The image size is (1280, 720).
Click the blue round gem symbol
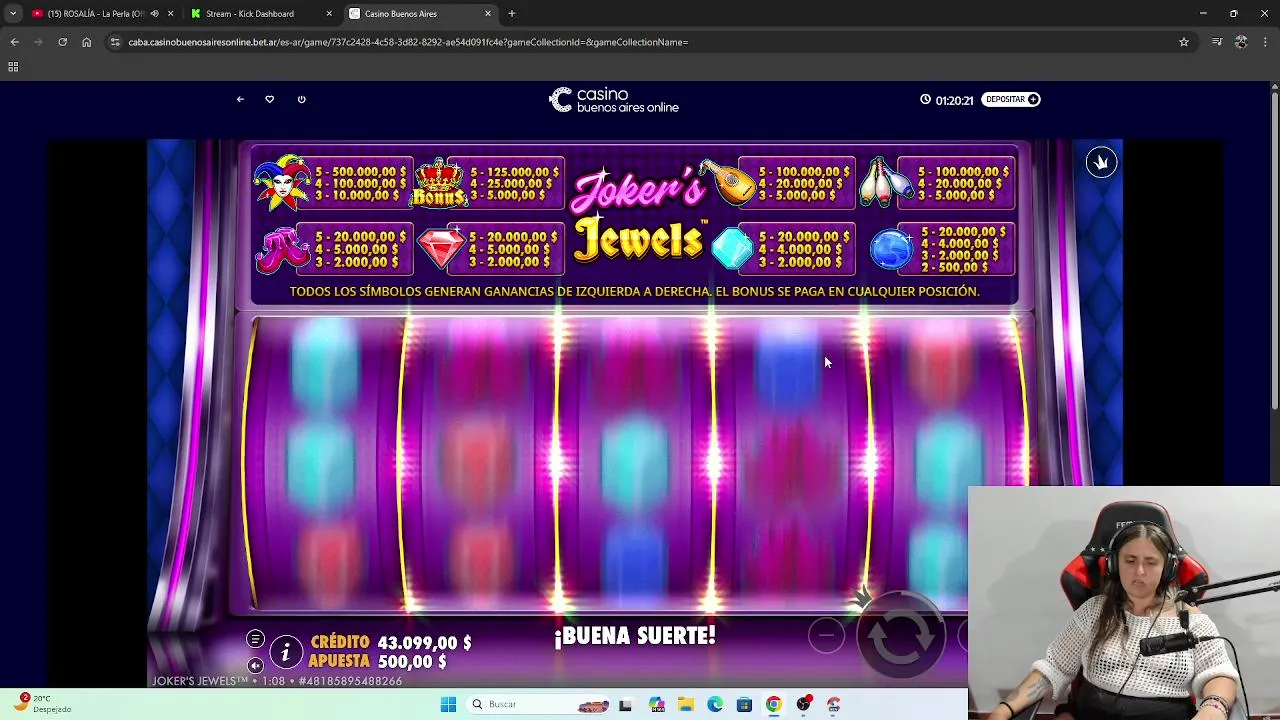(890, 249)
